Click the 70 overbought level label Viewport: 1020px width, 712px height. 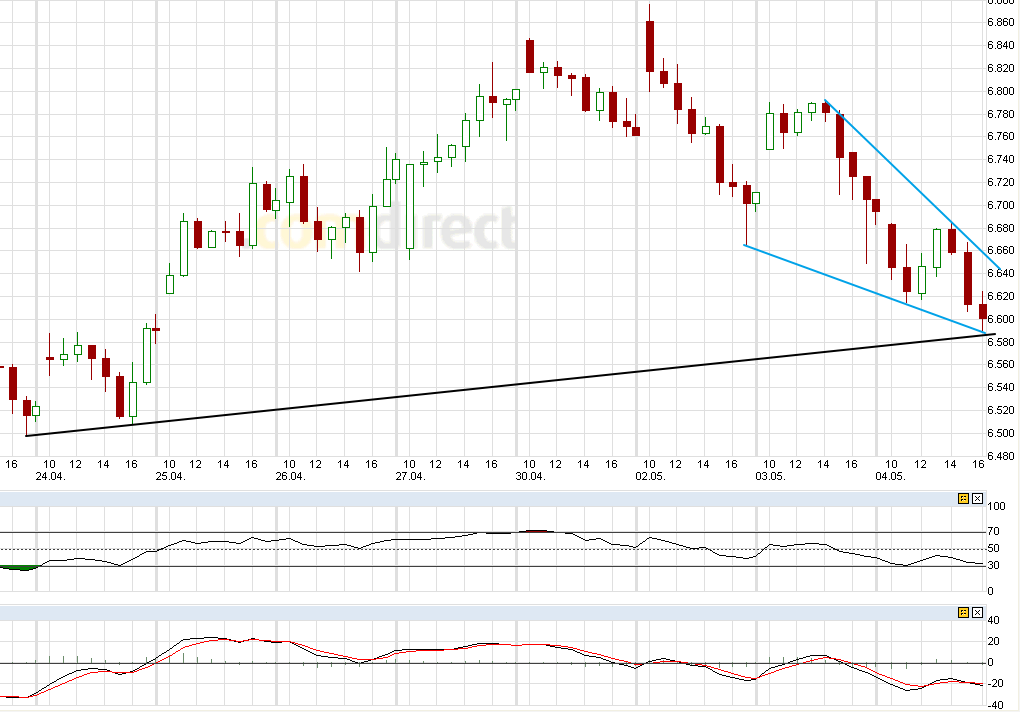(993, 531)
